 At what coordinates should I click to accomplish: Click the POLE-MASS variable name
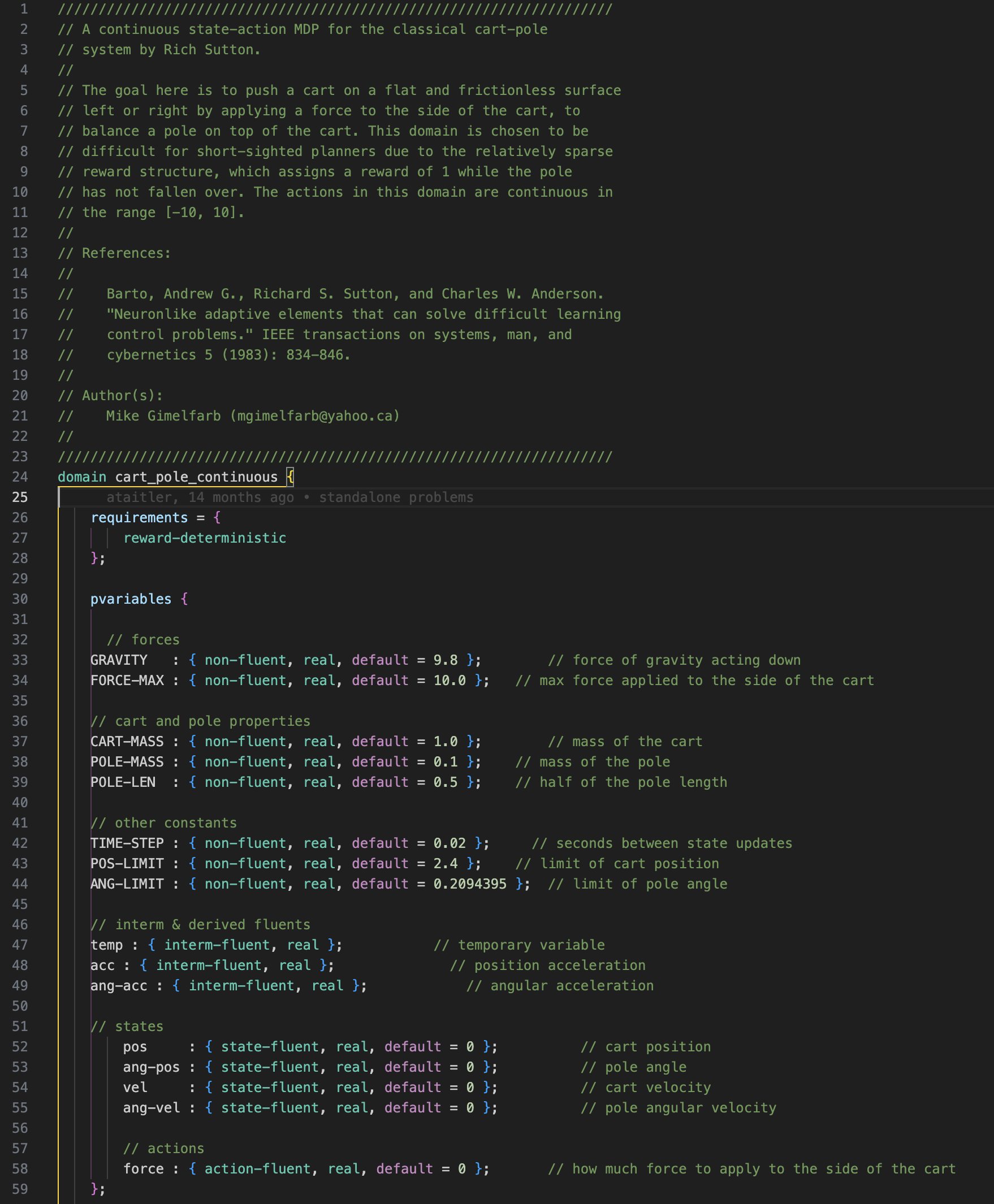coord(127,761)
